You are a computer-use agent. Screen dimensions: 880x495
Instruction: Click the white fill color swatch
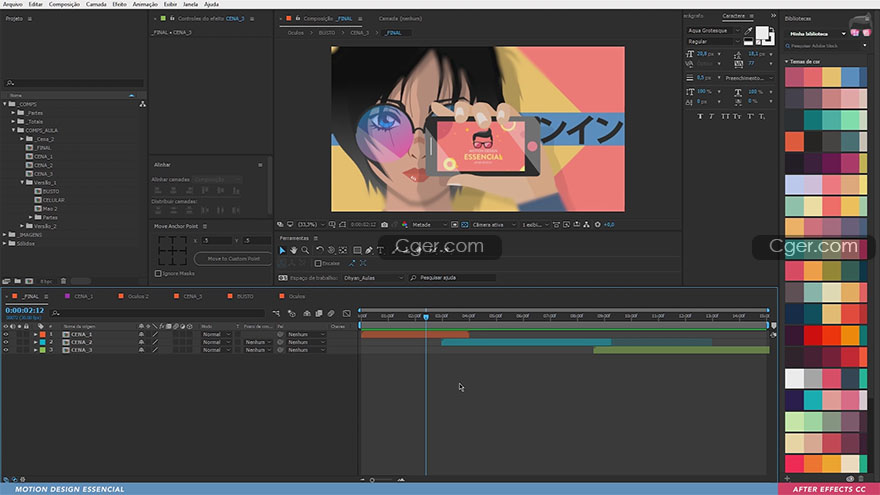pyautogui.click(x=762, y=34)
